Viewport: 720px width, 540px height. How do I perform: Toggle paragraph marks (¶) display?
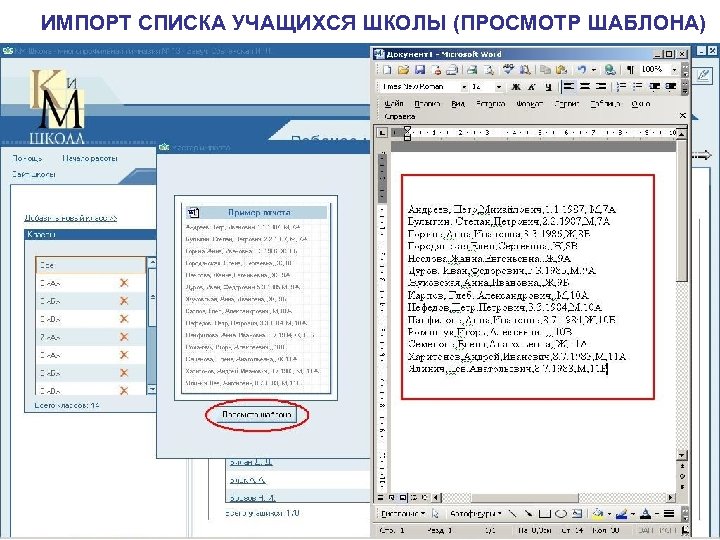click(x=630, y=70)
